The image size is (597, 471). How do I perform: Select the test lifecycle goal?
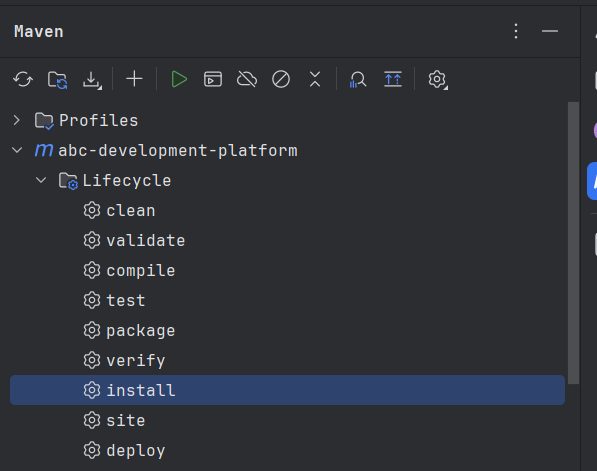pos(287,300)
